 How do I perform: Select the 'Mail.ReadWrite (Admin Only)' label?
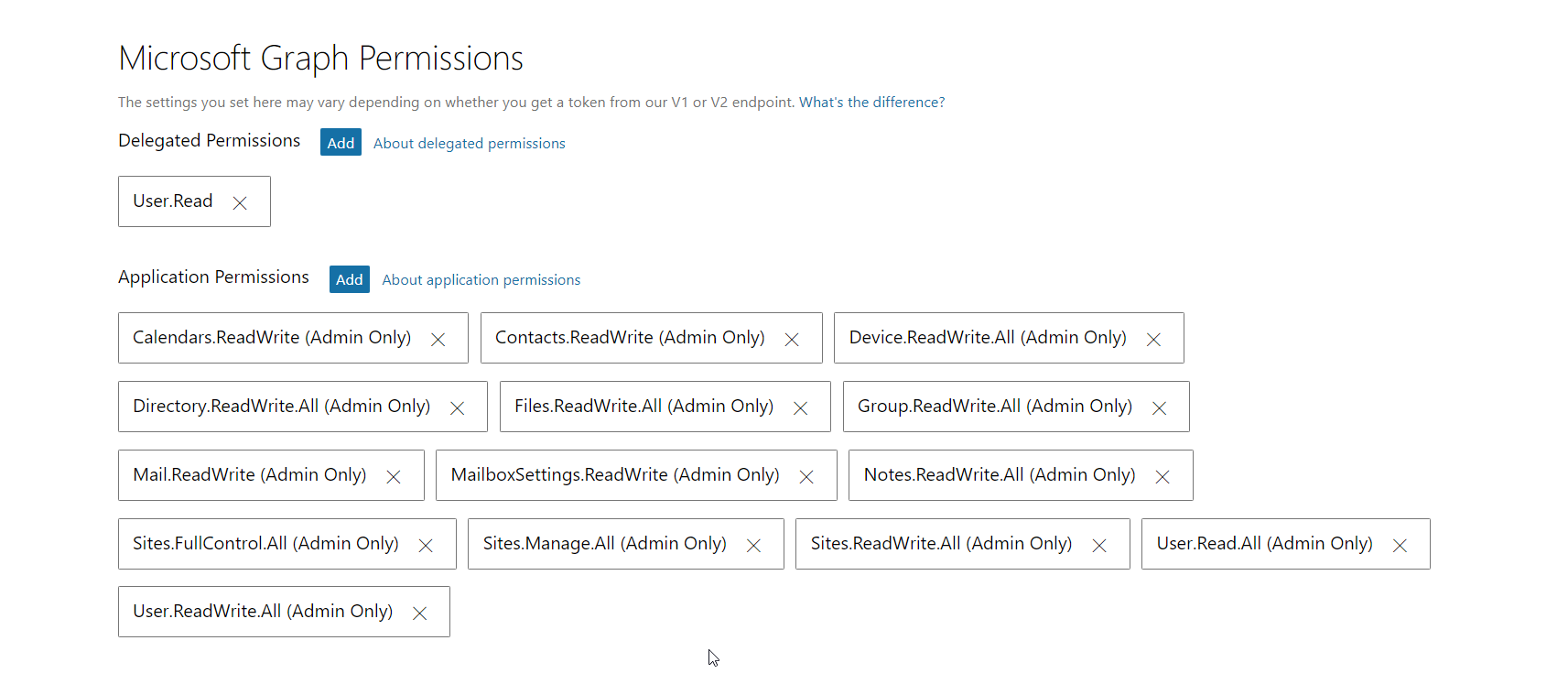tap(250, 475)
